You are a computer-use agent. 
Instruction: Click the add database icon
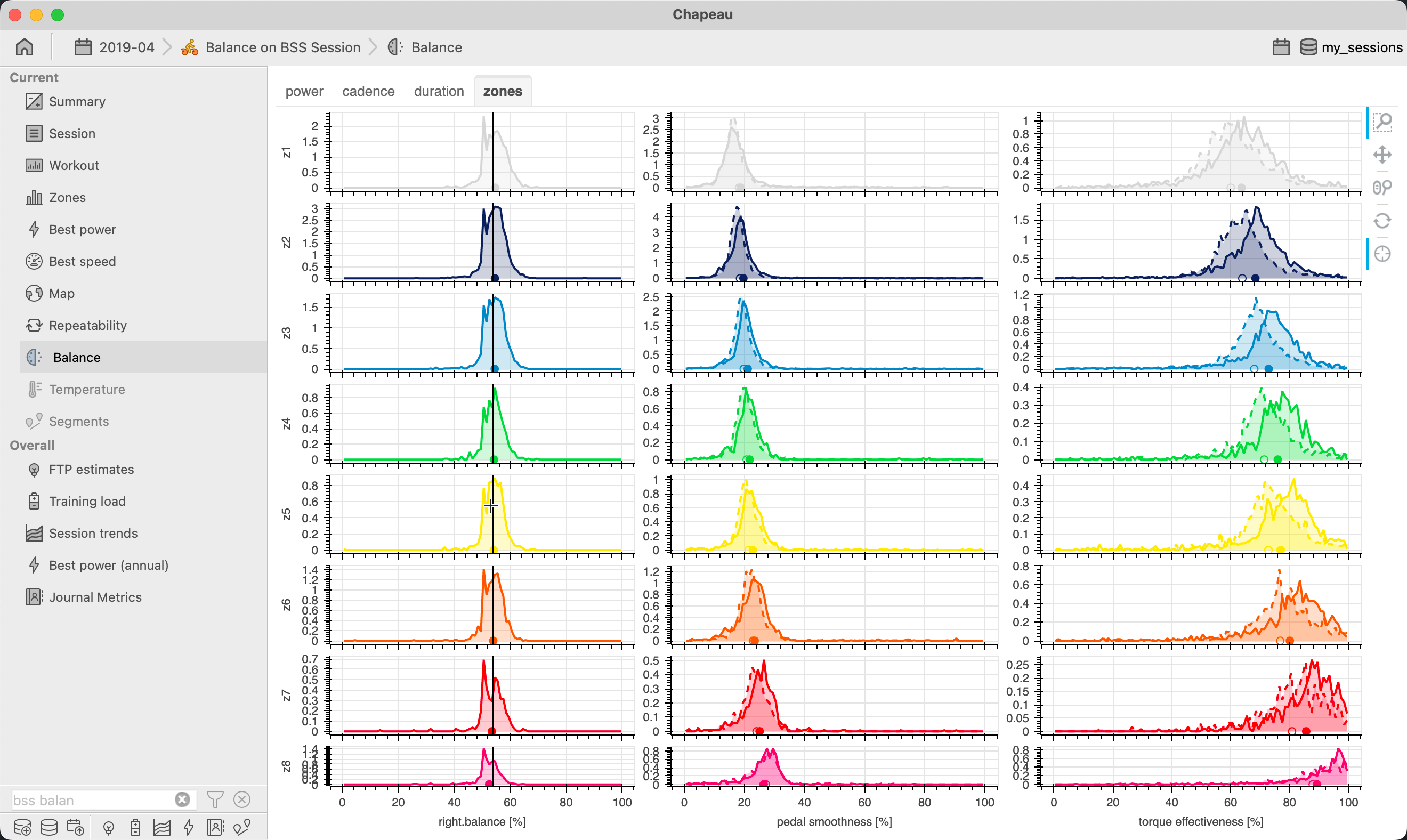tap(22, 827)
